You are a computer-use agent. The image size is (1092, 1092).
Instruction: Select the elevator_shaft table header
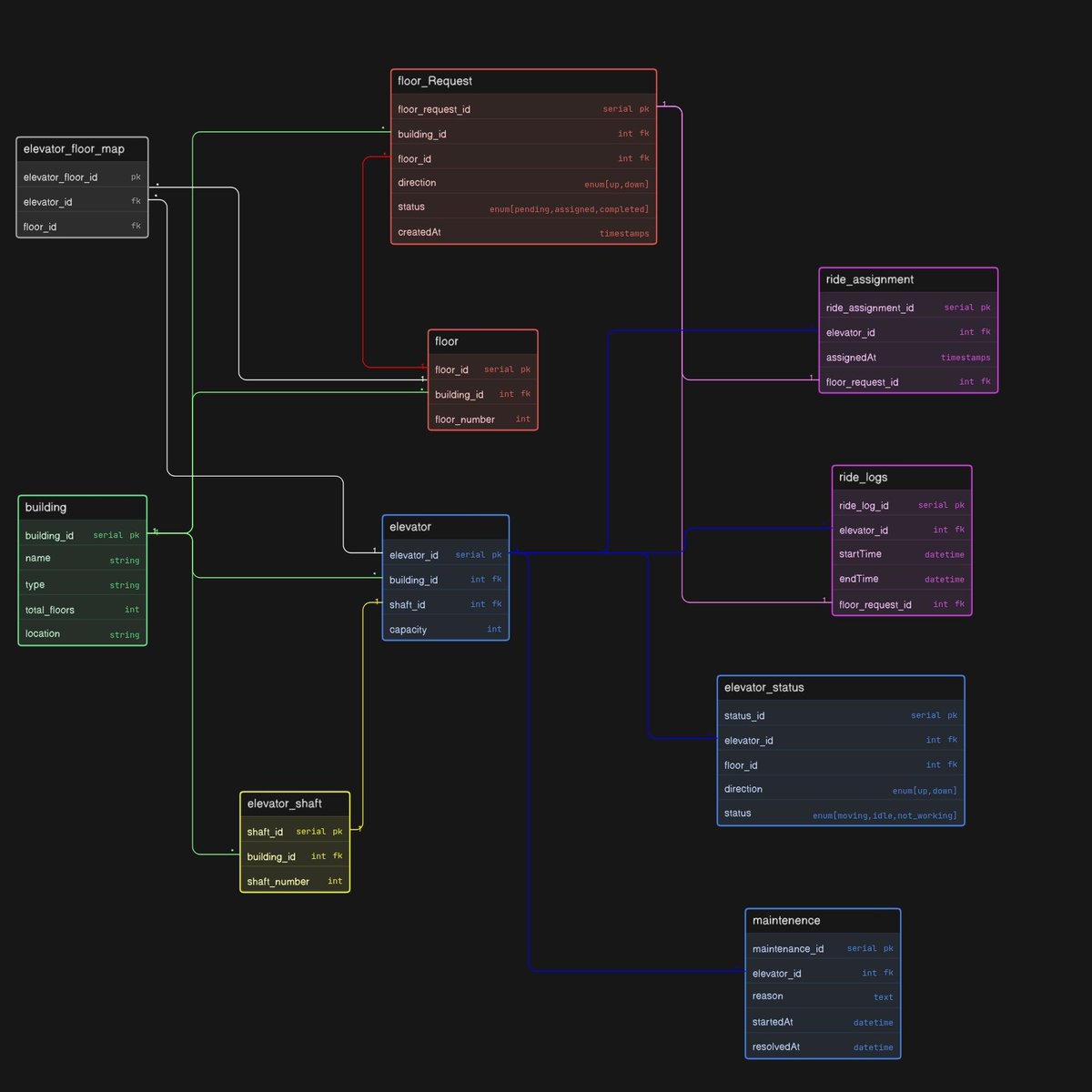coord(295,804)
